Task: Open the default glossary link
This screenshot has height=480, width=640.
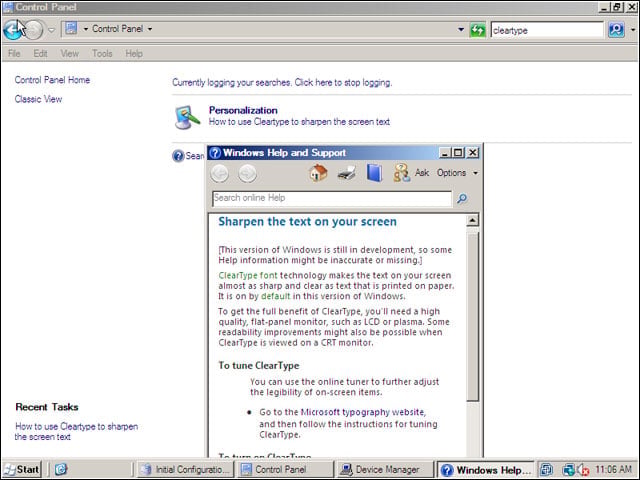Action: click(x=276, y=296)
